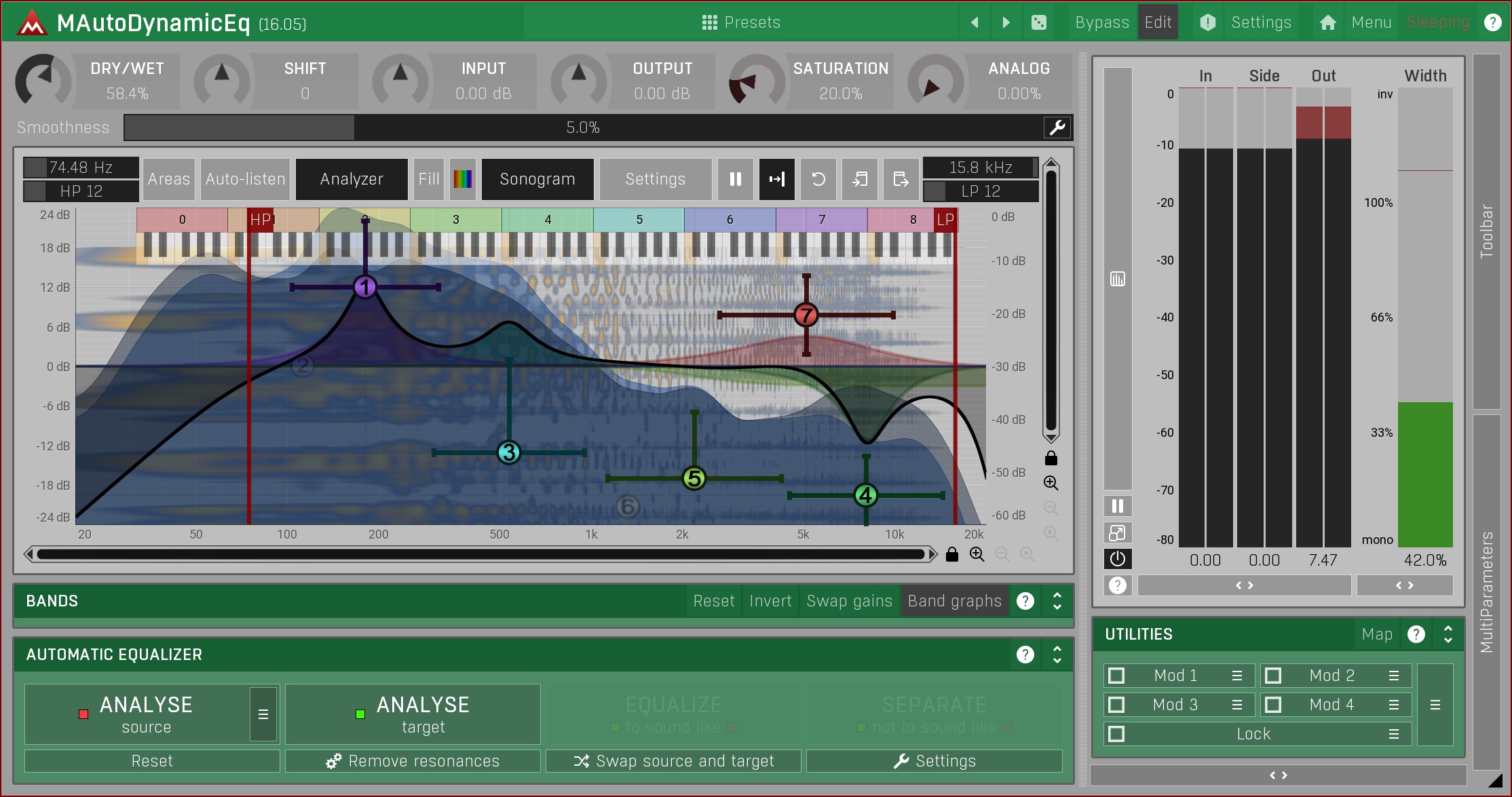The image size is (1512, 797).
Task: Toggle the Fill display option
Action: (x=429, y=179)
